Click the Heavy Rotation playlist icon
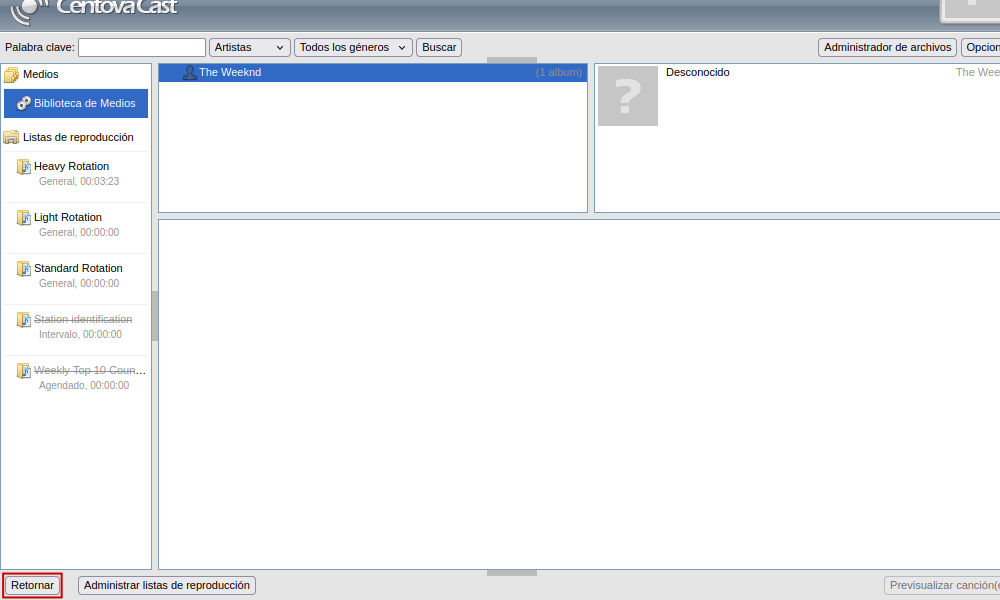1000x600 pixels. 24,167
